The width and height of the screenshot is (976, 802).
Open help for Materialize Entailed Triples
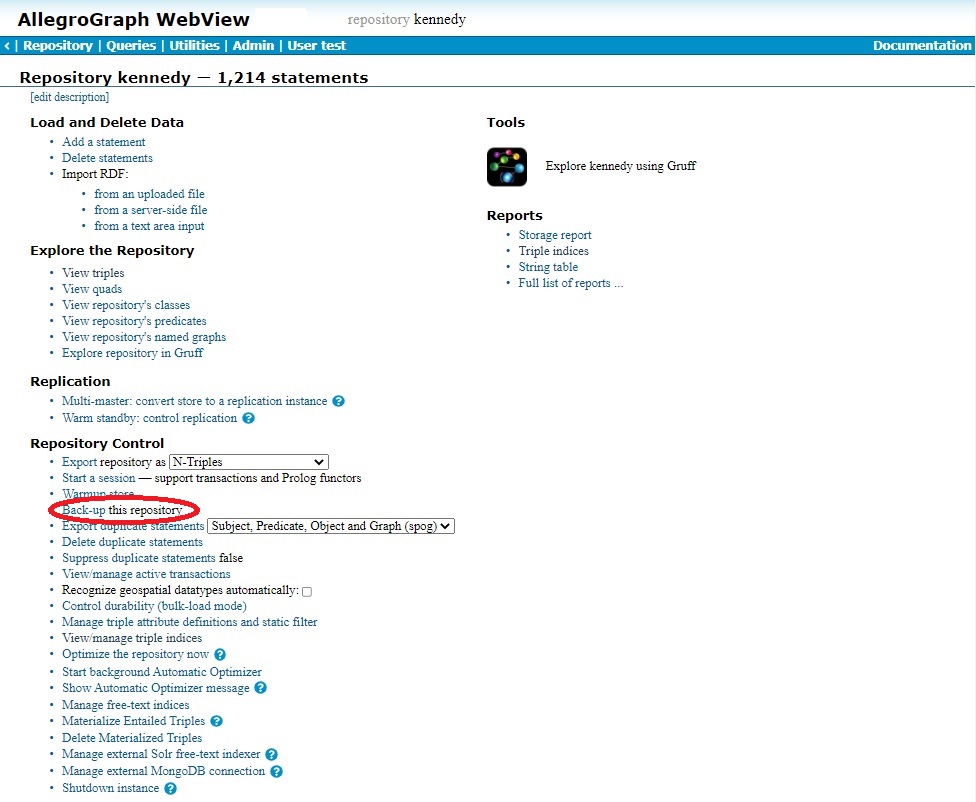pos(216,721)
